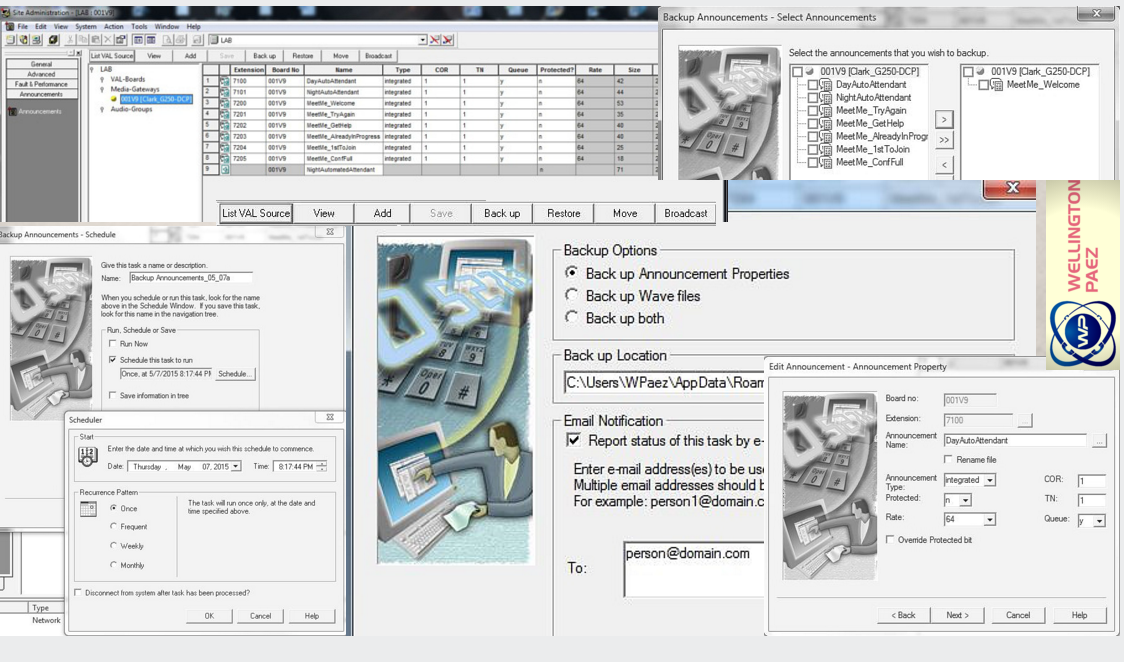Open the Queue dropdown
This screenshot has height=662, width=1124.
pyautogui.click(x=1099, y=521)
